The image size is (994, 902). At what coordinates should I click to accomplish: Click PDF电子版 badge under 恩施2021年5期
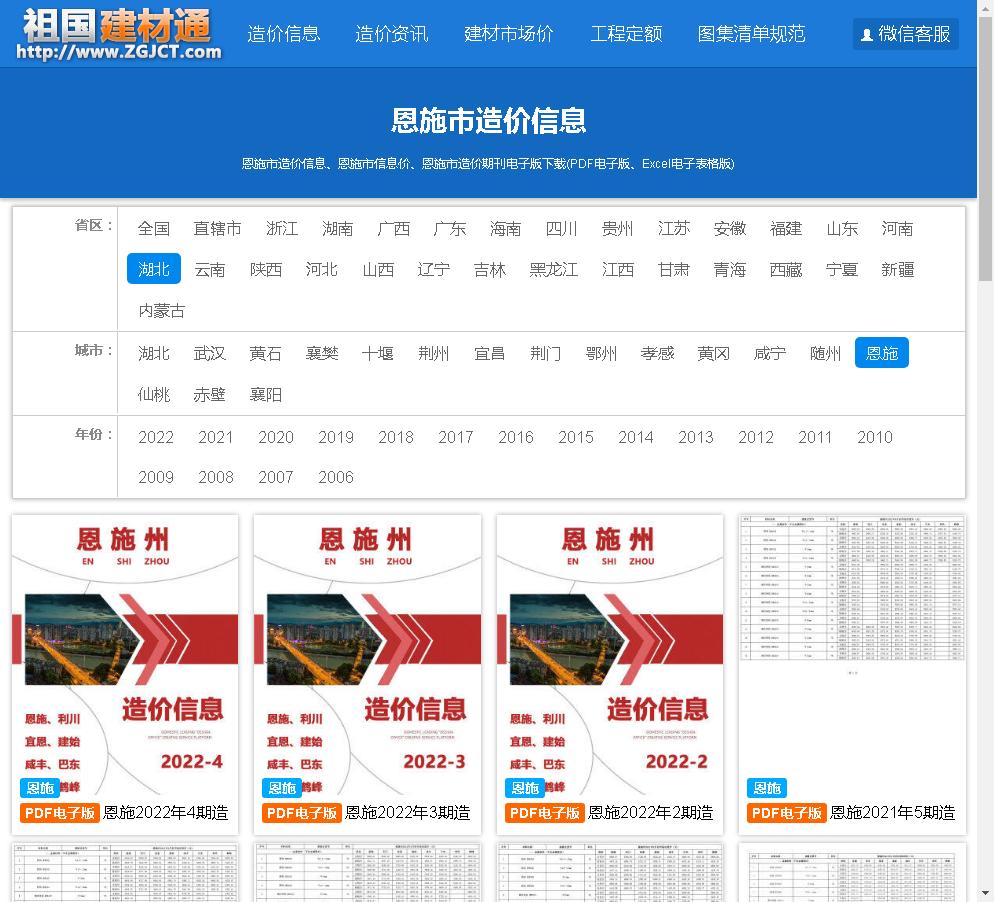tap(787, 813)
